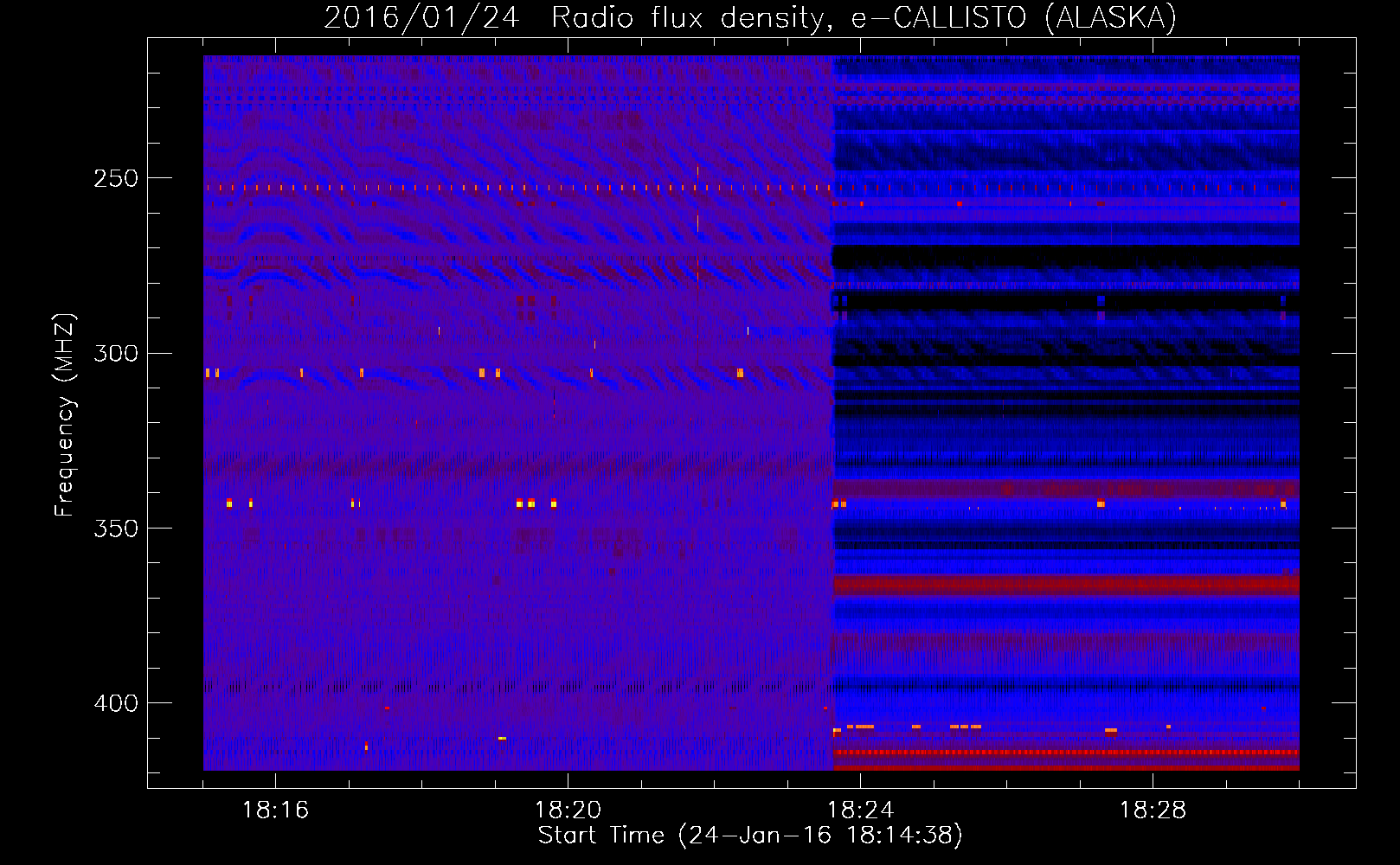The height and width of the screenshot is (865, 1400).
Task: Click the 350 frequency tick label
Action: [x=116, y=528]
